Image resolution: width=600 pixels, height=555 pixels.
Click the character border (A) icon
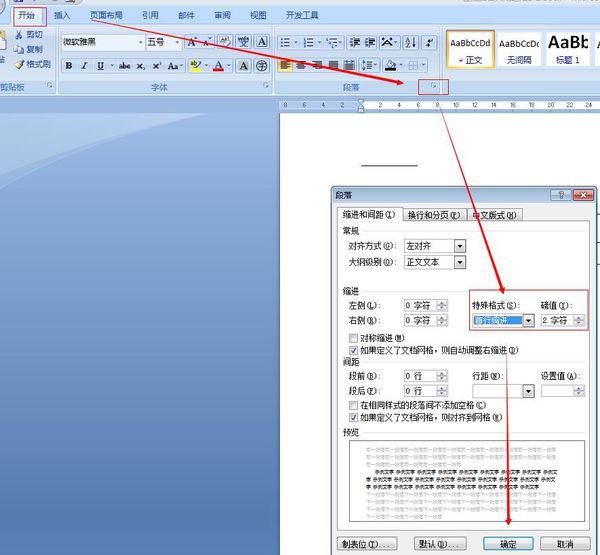click(x=262, y=42)
